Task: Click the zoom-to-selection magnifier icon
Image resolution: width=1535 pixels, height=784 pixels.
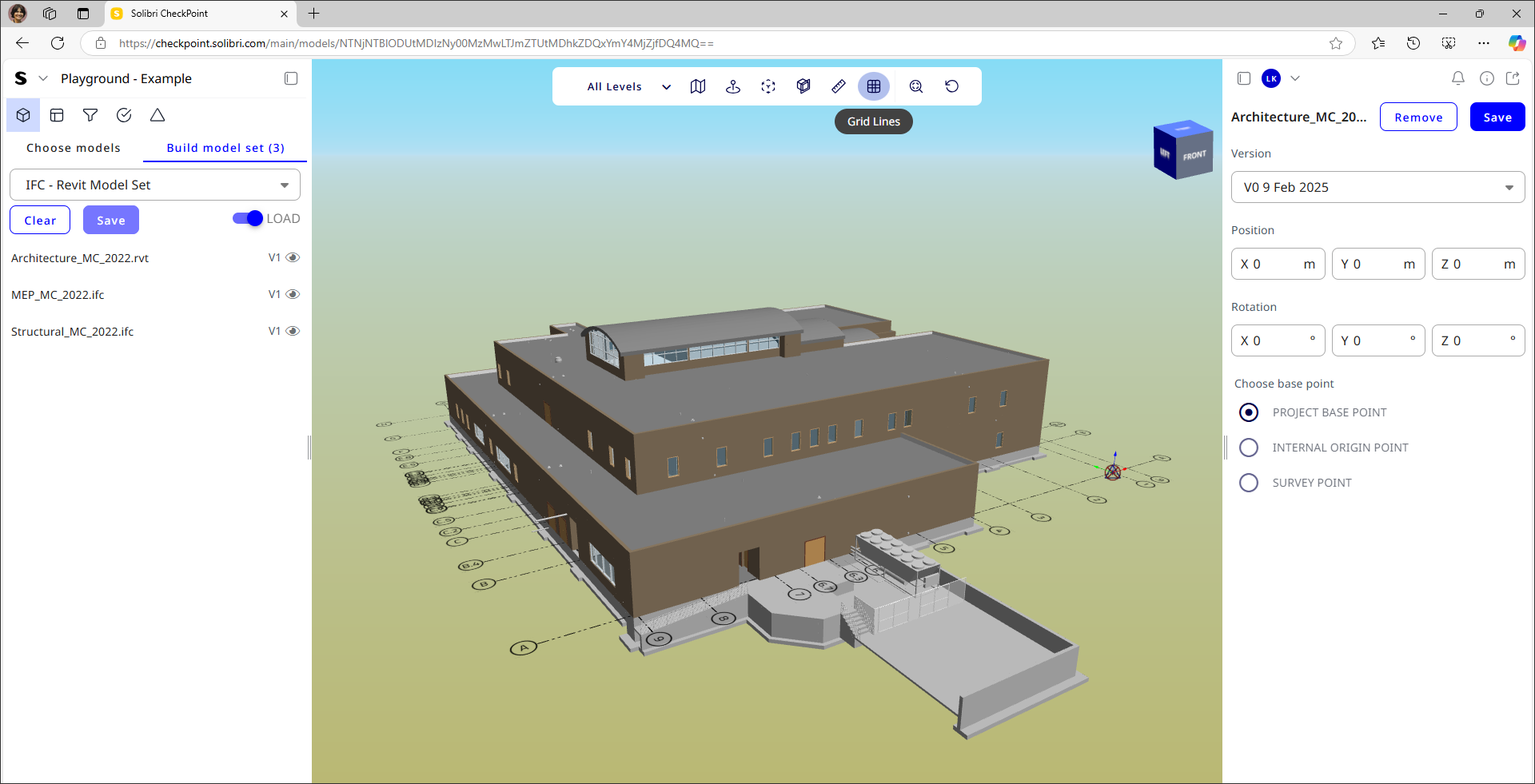Action: [915, 86]
